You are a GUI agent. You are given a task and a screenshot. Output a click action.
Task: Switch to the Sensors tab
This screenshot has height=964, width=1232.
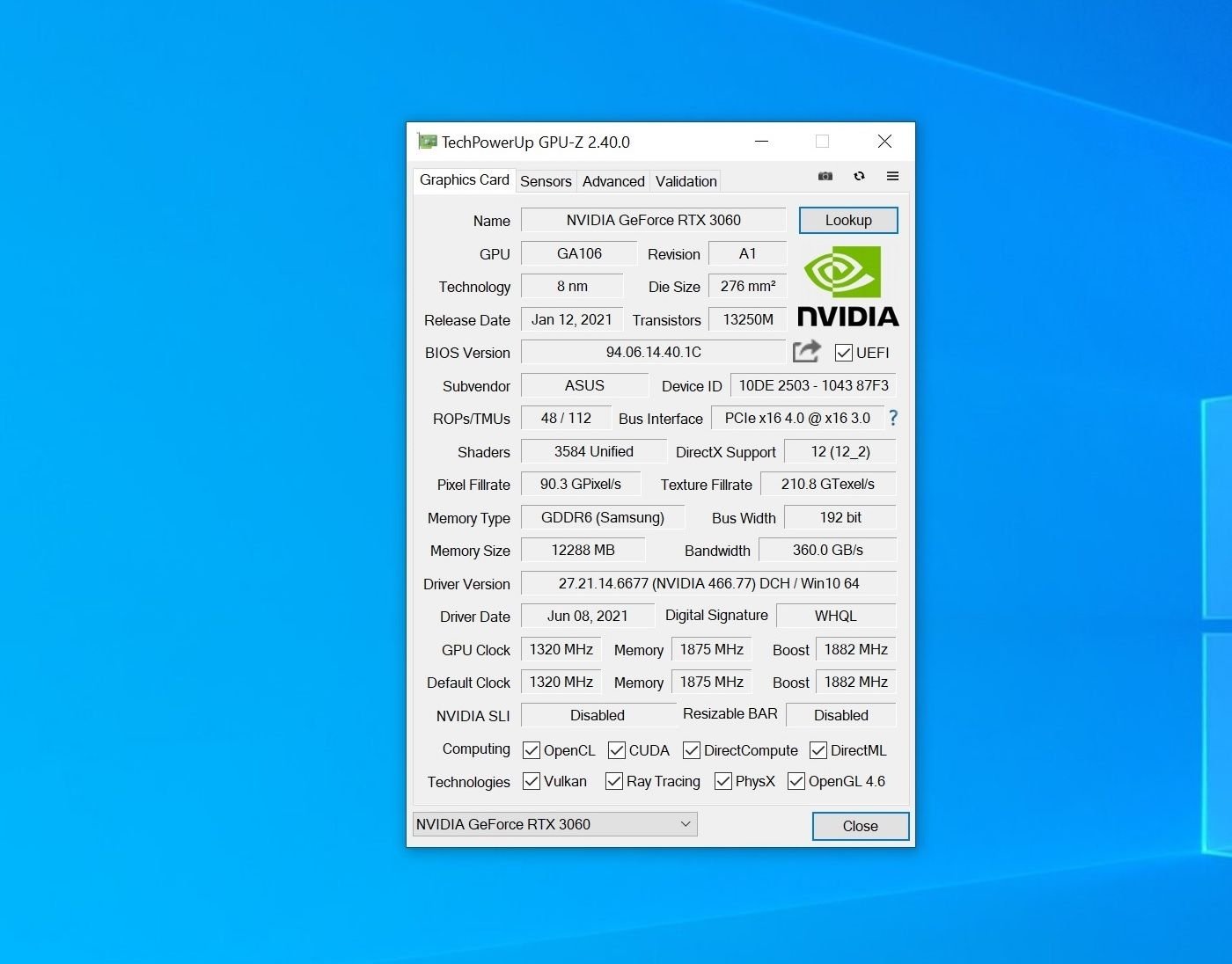pyautogui.click(x=546, y=181)
